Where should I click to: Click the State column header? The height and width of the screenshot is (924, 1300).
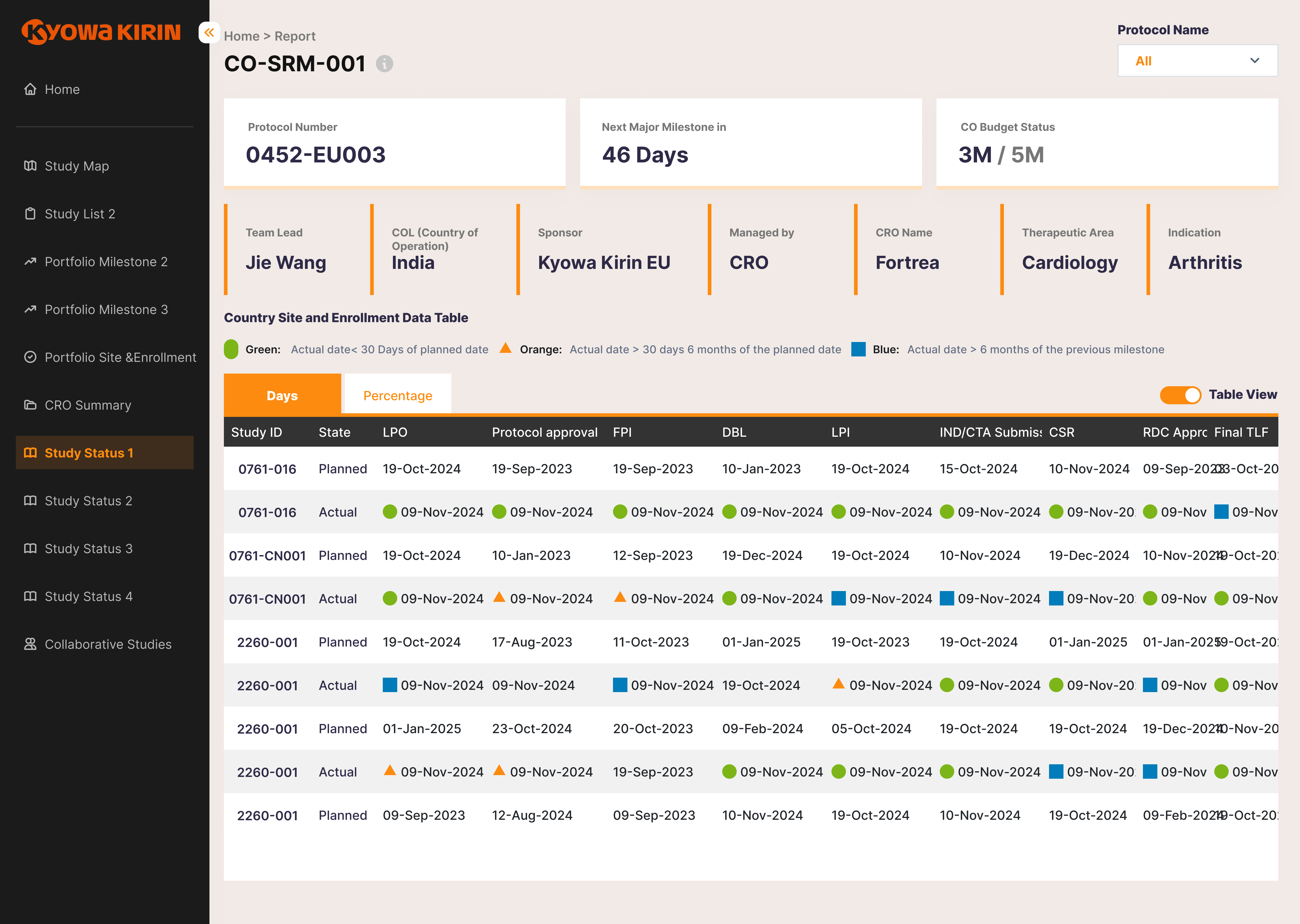tap(335, 432)
